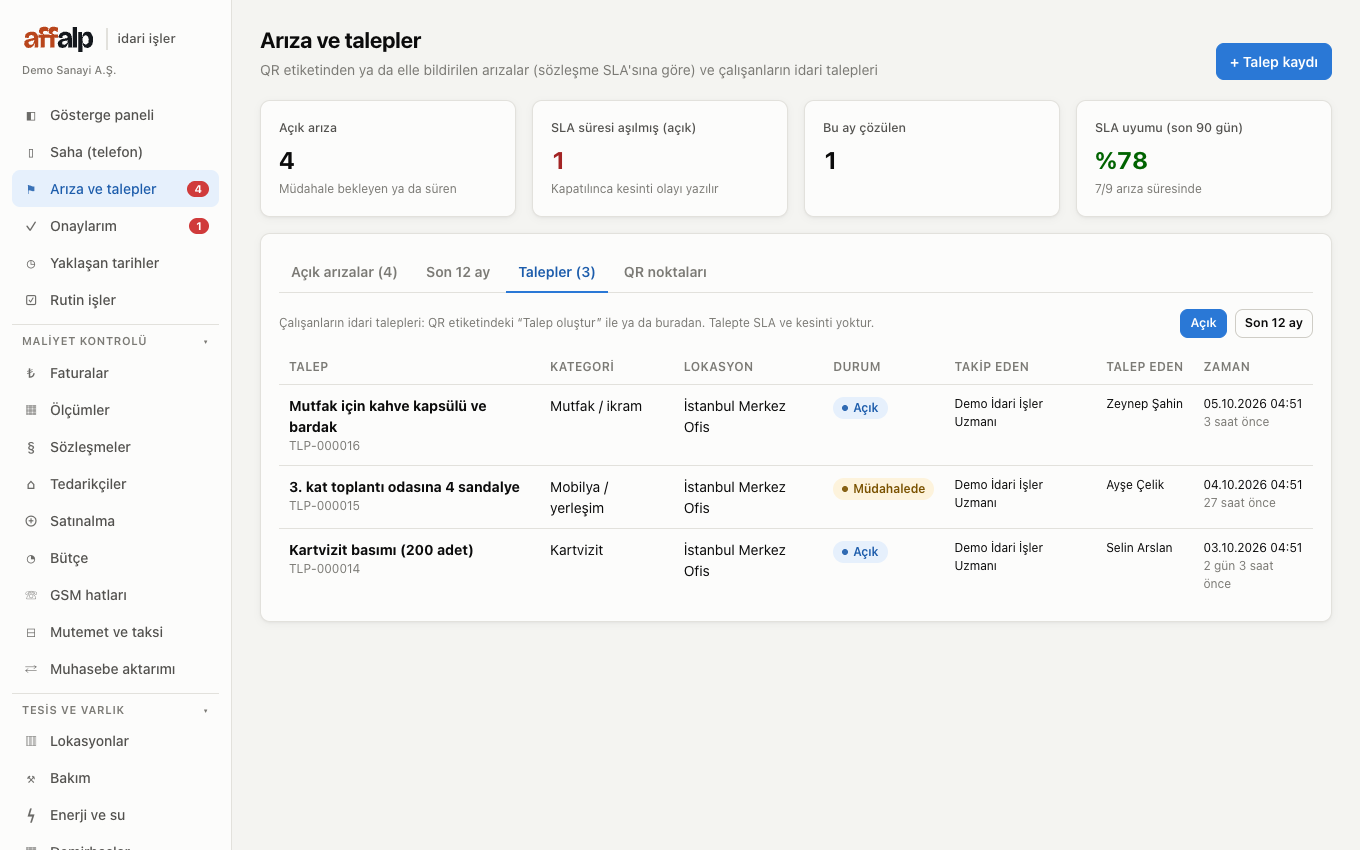Click the red 4 badge on Arıza ve talepler
This screenshot has width=1360, height=850.
coord(198,189)
